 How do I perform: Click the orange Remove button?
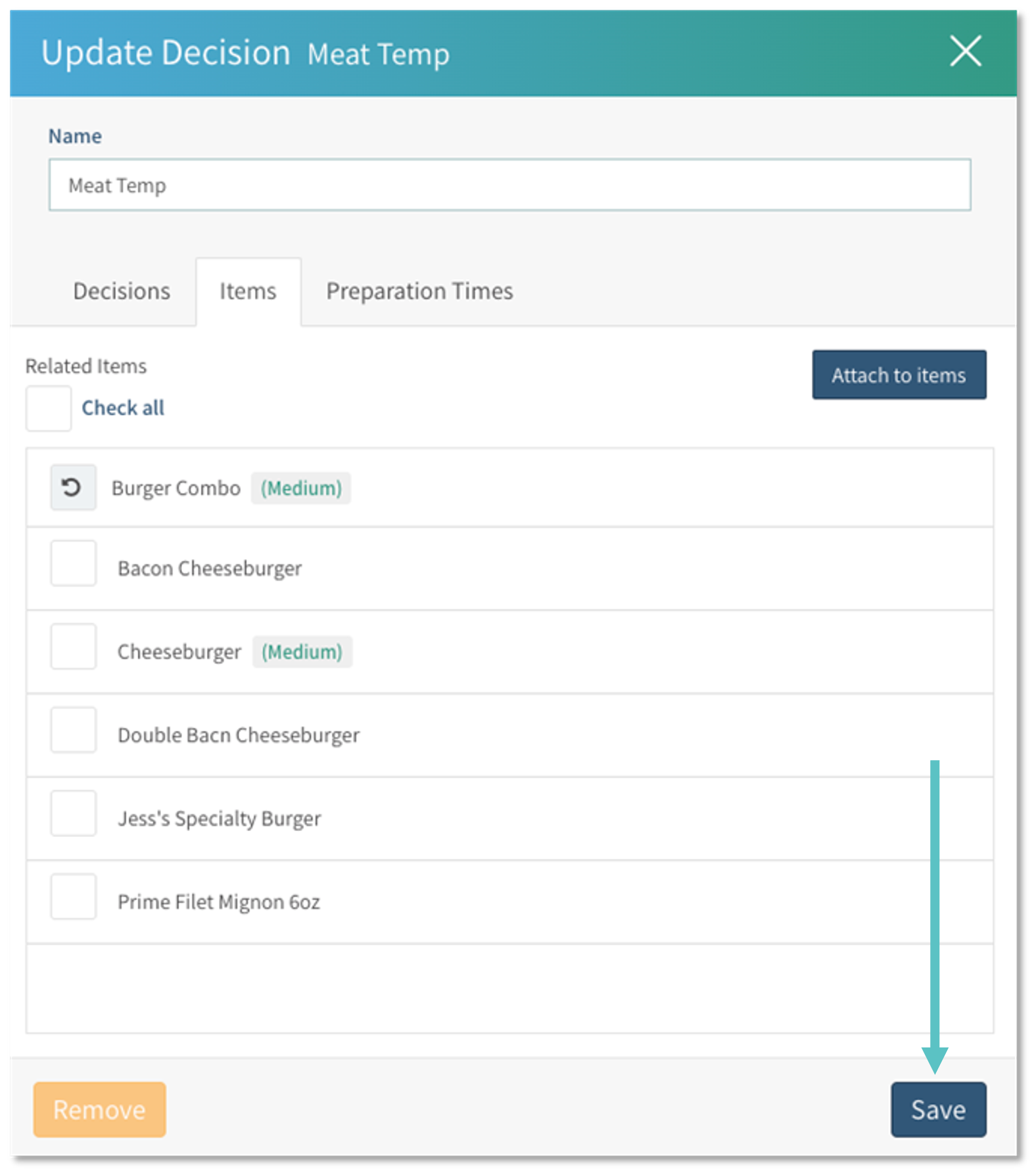click(100, 1109)
